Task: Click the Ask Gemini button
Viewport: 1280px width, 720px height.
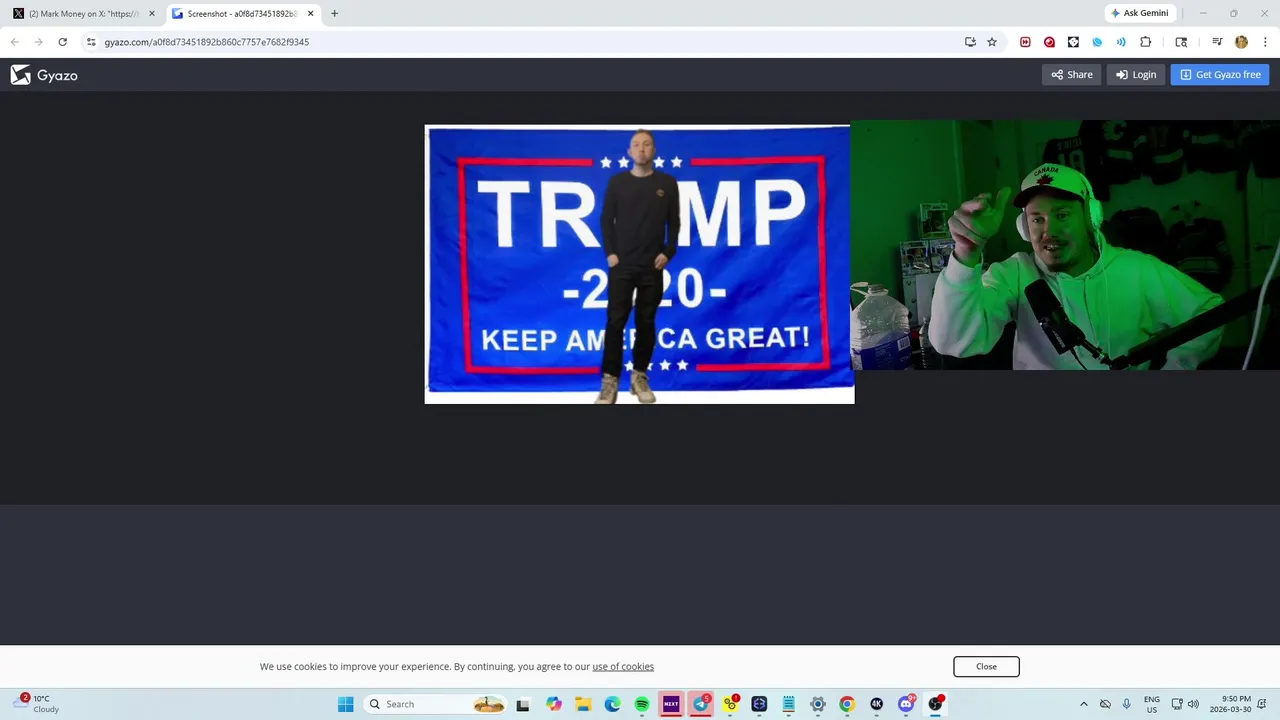Action: (1140, 13)
